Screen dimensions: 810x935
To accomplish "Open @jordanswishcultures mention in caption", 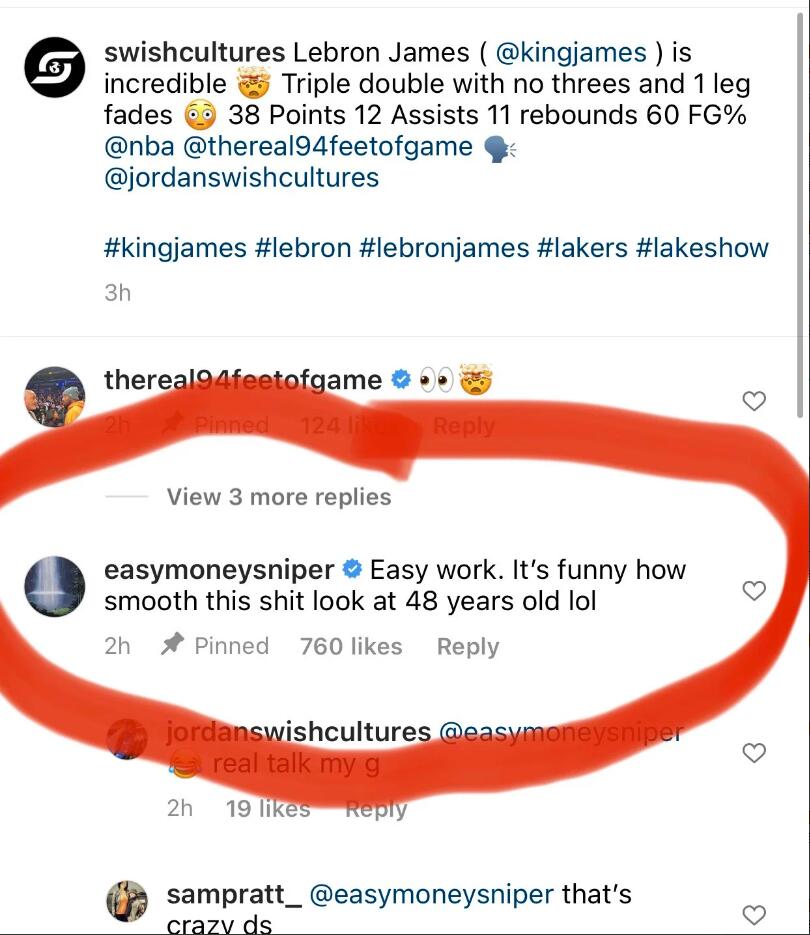I will point(242,178).
